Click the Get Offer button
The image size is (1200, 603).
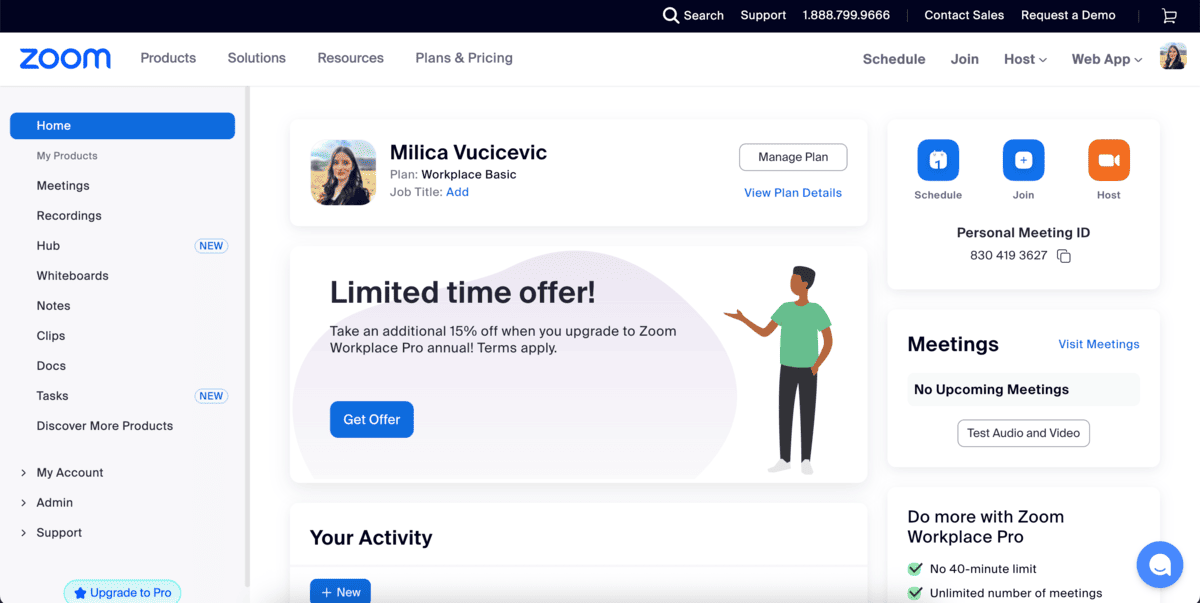click(x=372, y=420)
